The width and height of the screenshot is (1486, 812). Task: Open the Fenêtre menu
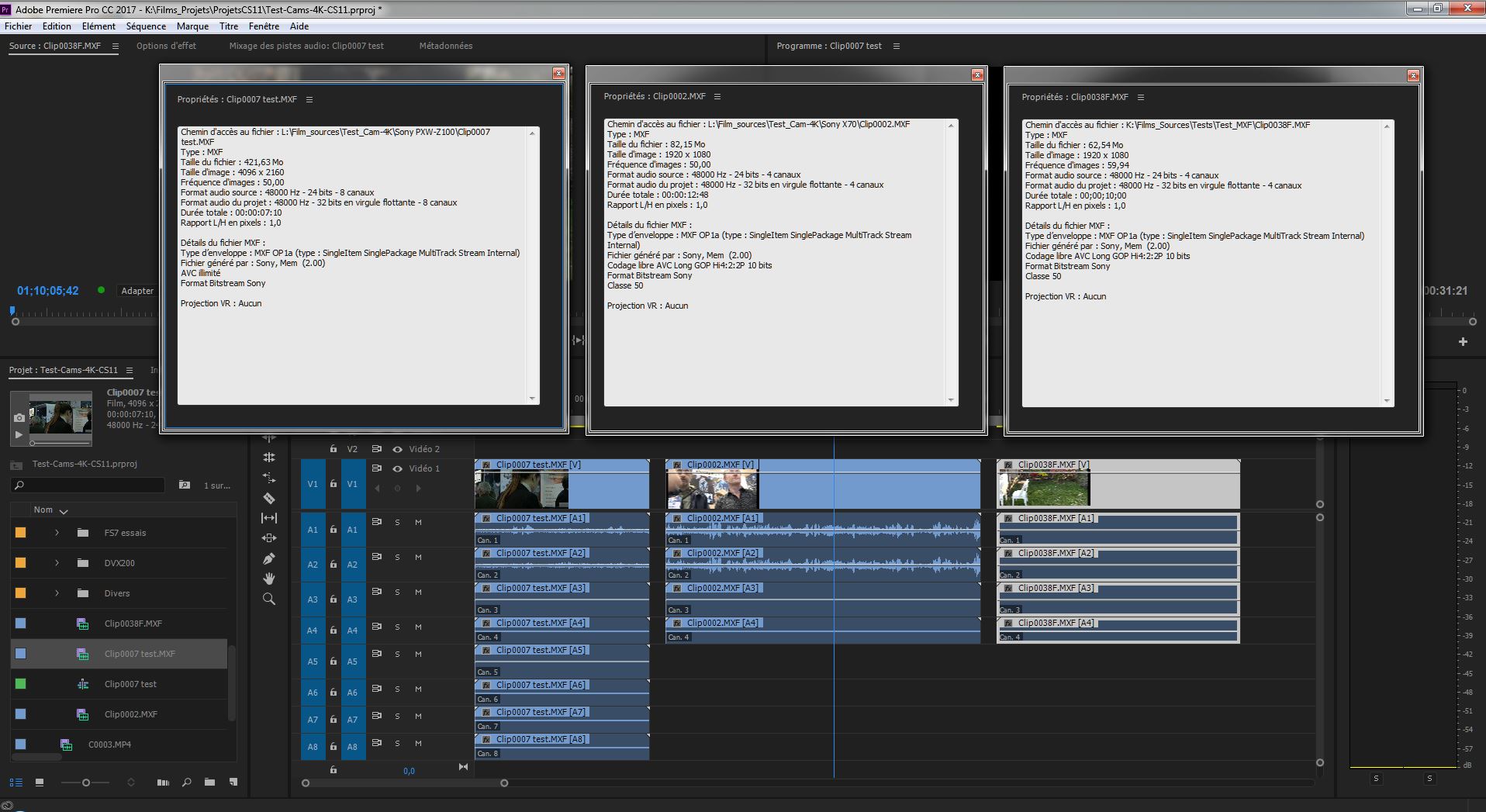(x=264, y=26)
